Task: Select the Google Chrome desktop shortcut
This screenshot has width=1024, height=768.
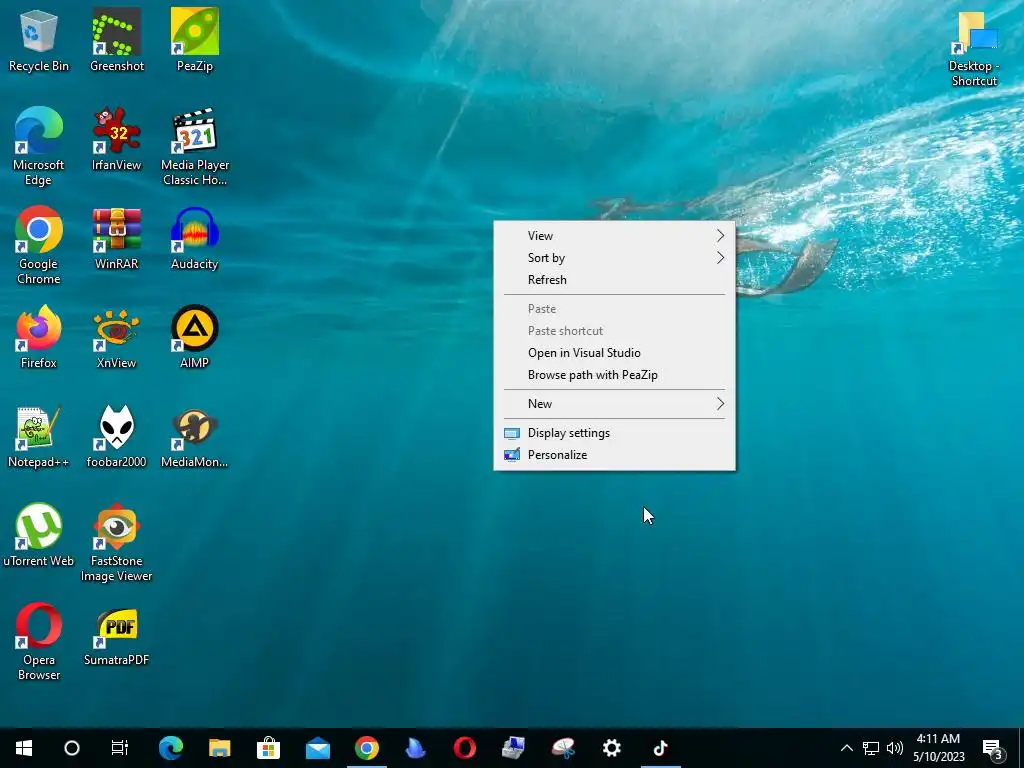Action: point(39,246)
